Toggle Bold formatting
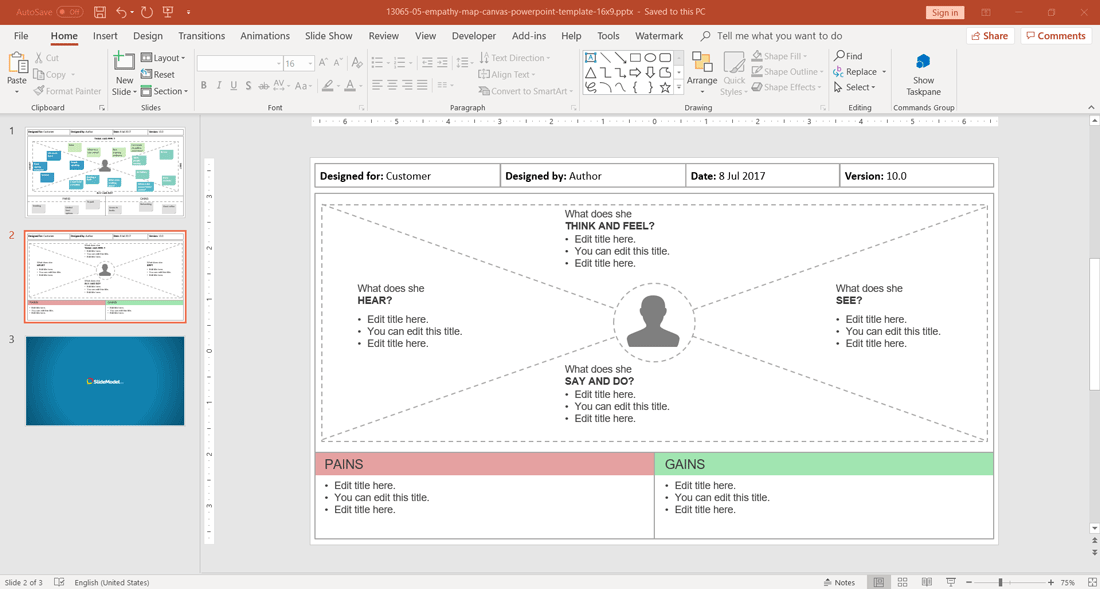 point(203,86)
